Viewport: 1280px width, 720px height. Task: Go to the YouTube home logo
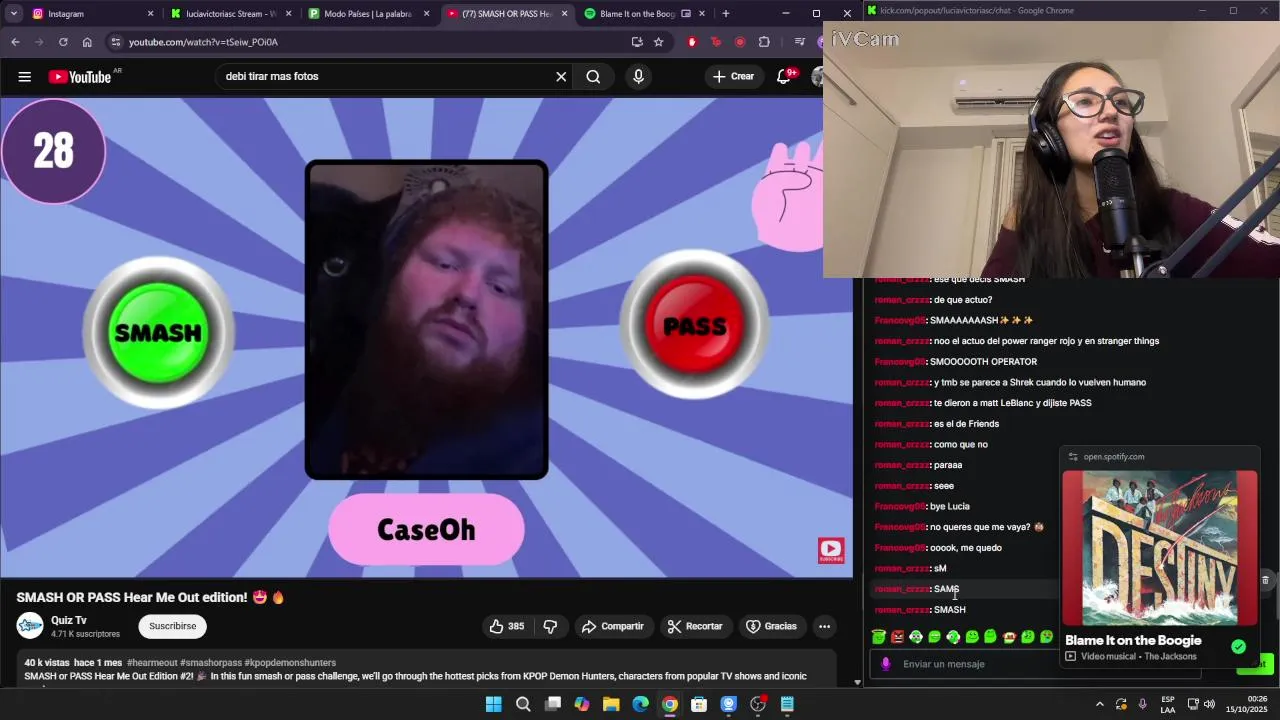tap(80, 76)
